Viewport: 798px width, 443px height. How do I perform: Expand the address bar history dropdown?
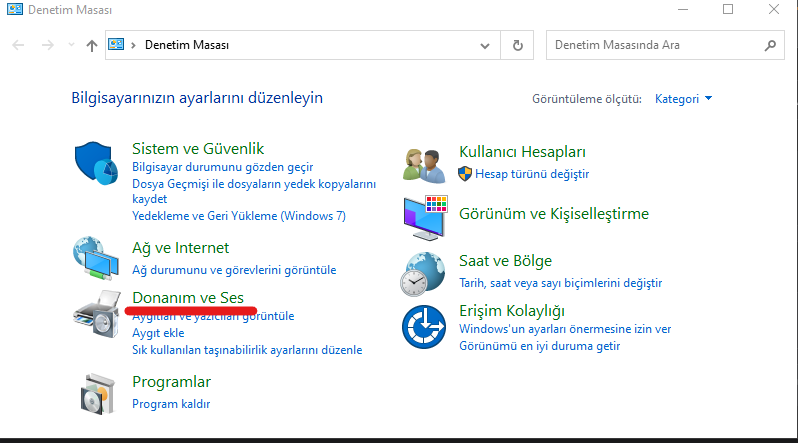pyautogui.click(x=485, y=46)
